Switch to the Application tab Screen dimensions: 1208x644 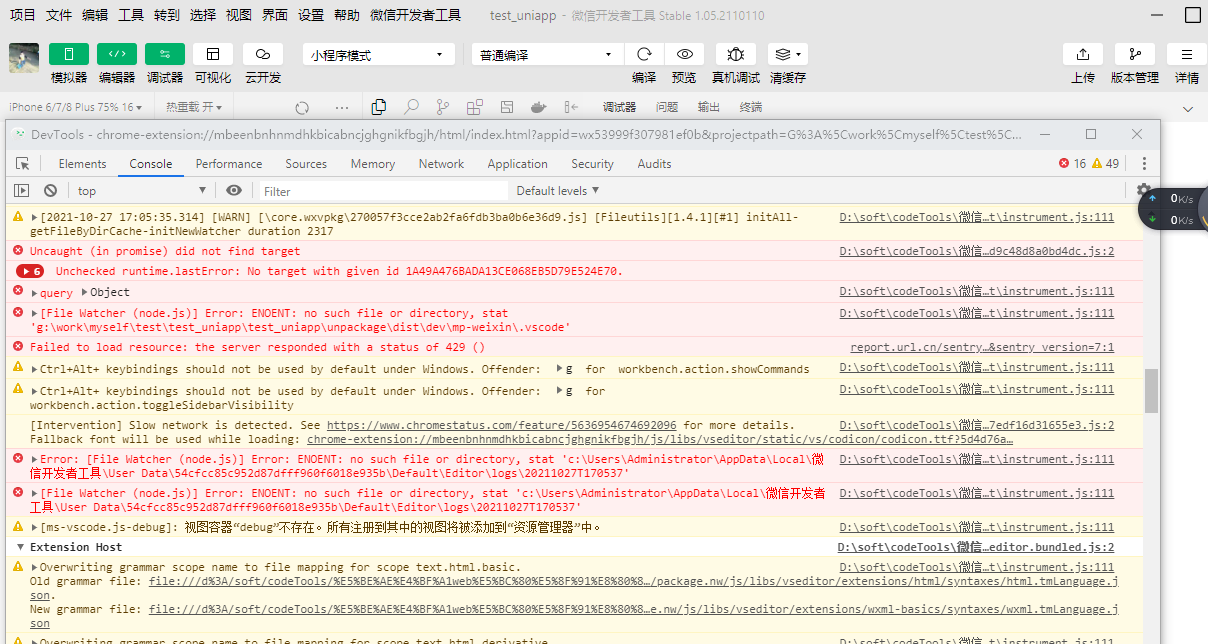coord(518,164)
